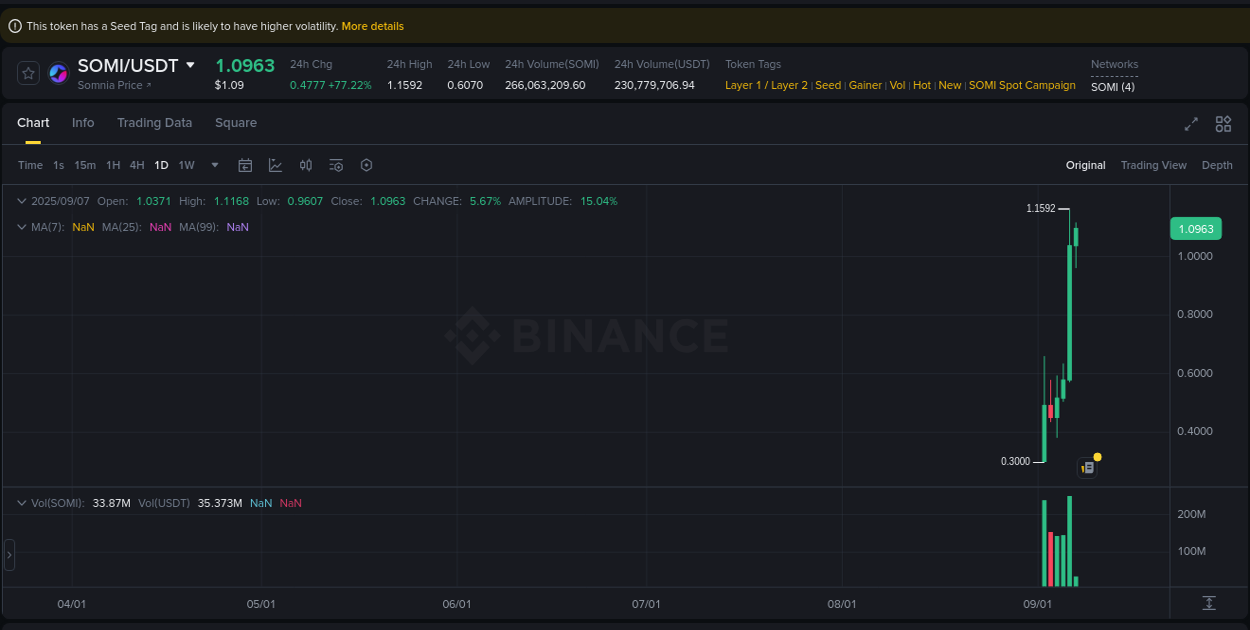Collapse the moving averages row chevron
This screenshot has height=630, width=1250.
pyautogui.click(x=21, y=227)
